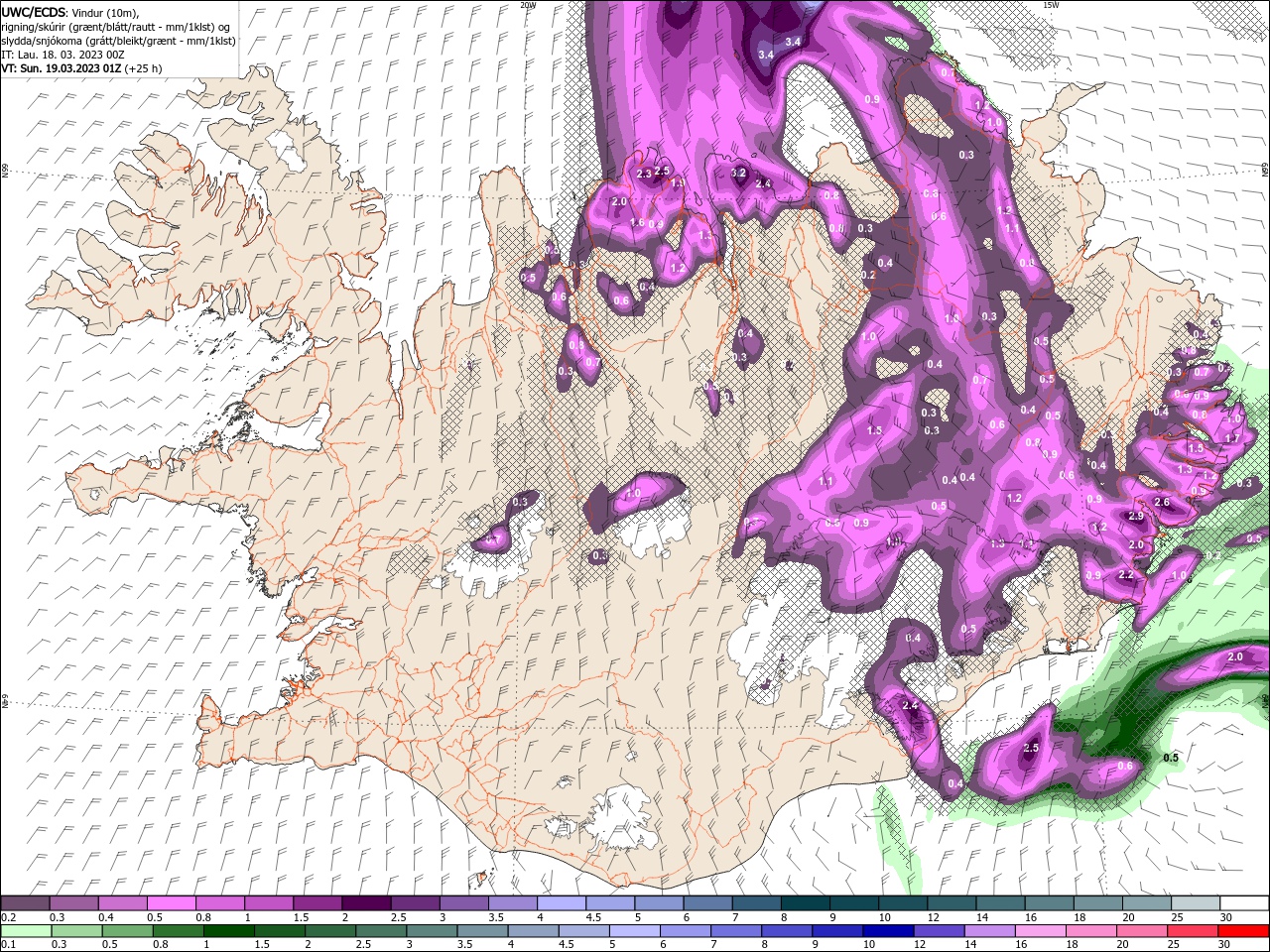This screenshot has height=952, width=1270.
Task: Click the deep blue rain swatch labeled 10
Action: (887, 930)
